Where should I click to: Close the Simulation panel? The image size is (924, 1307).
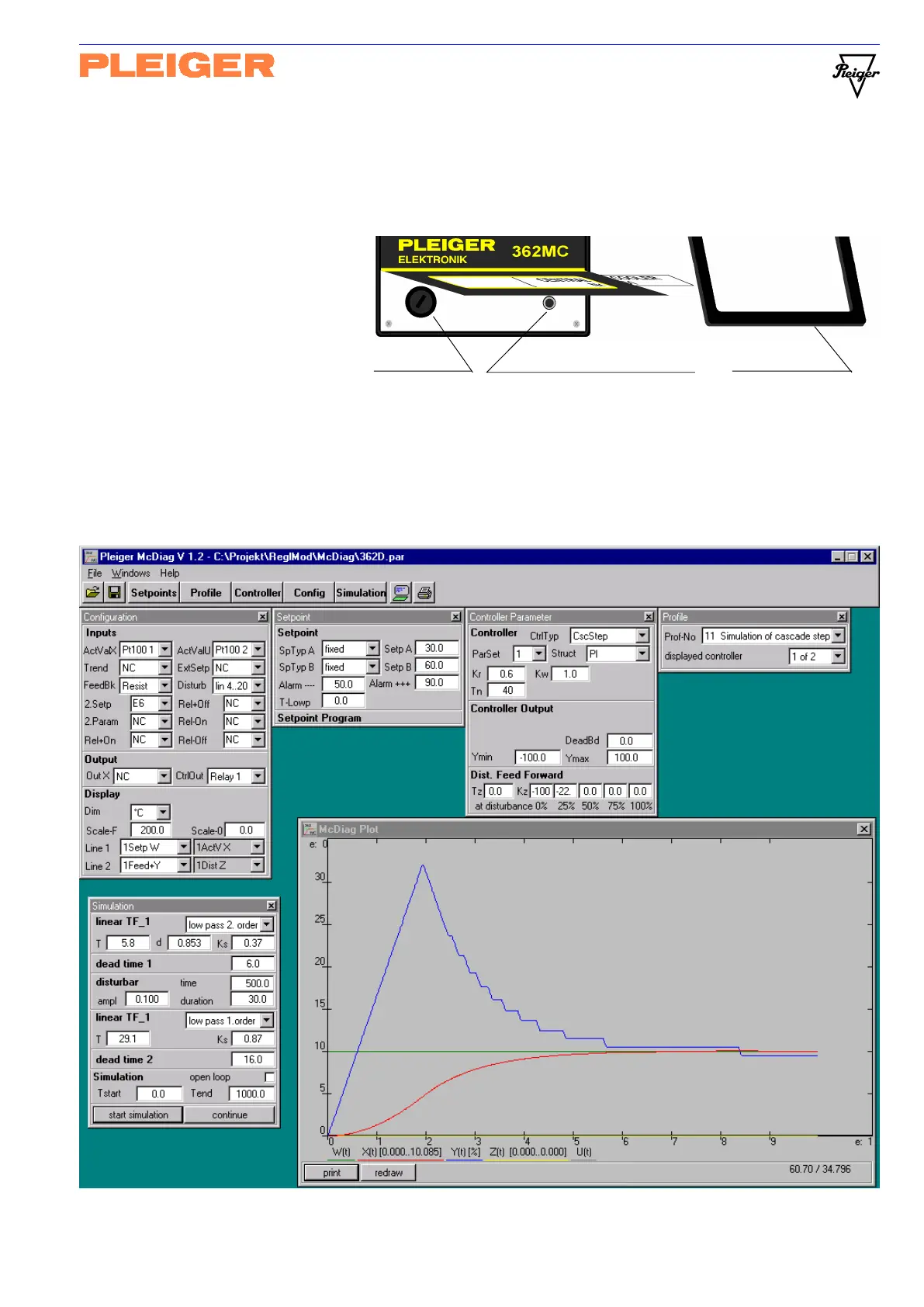271,906
